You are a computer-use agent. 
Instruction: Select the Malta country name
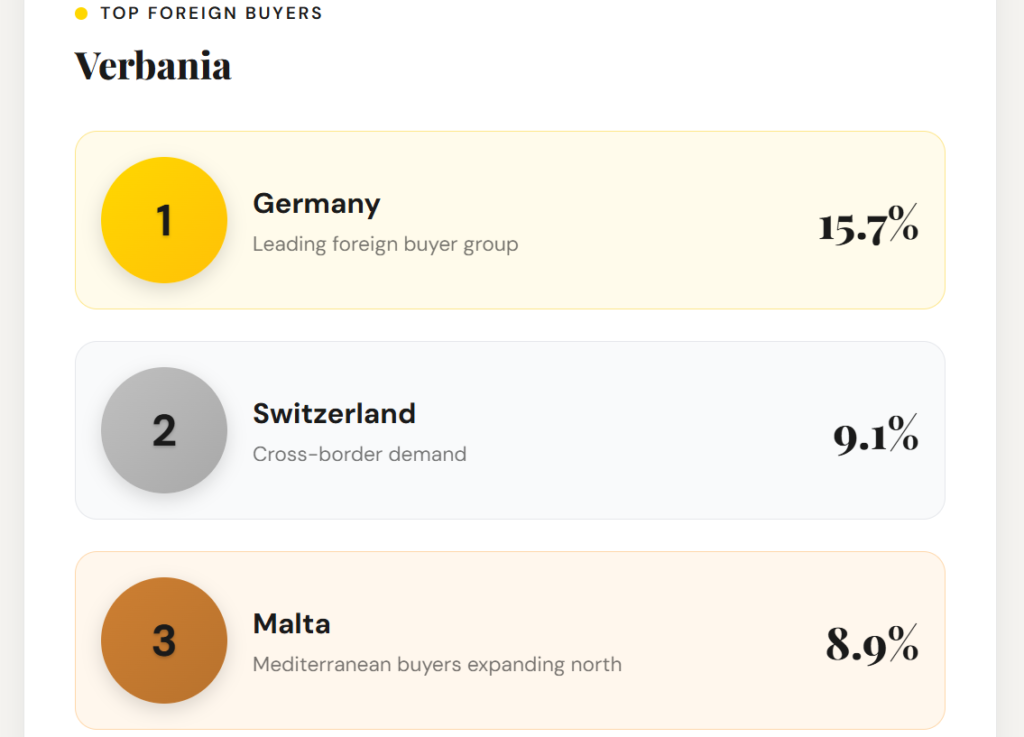click(x=291, y=624)
